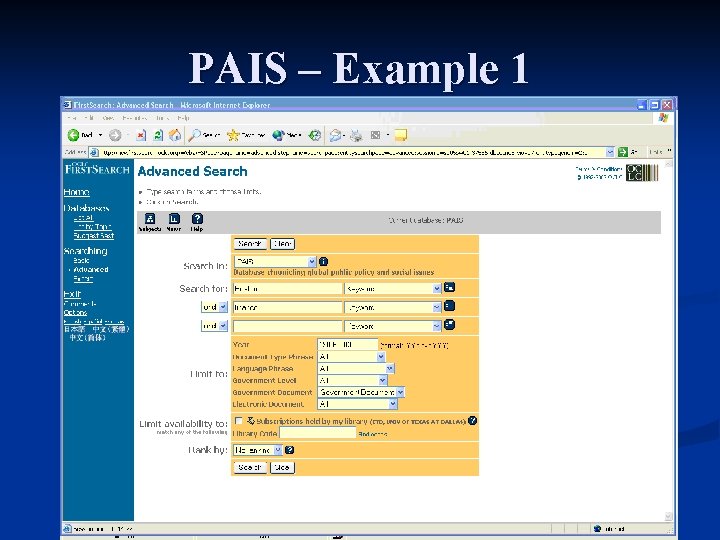720x540 pixels.
Task: Open the Media globe toolbar item
Action: click(278, 135)
